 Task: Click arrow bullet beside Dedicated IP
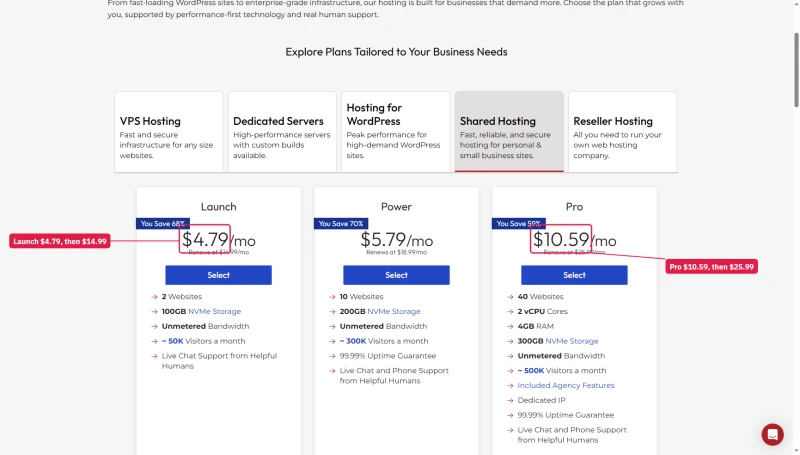click(x=510, y=400)
